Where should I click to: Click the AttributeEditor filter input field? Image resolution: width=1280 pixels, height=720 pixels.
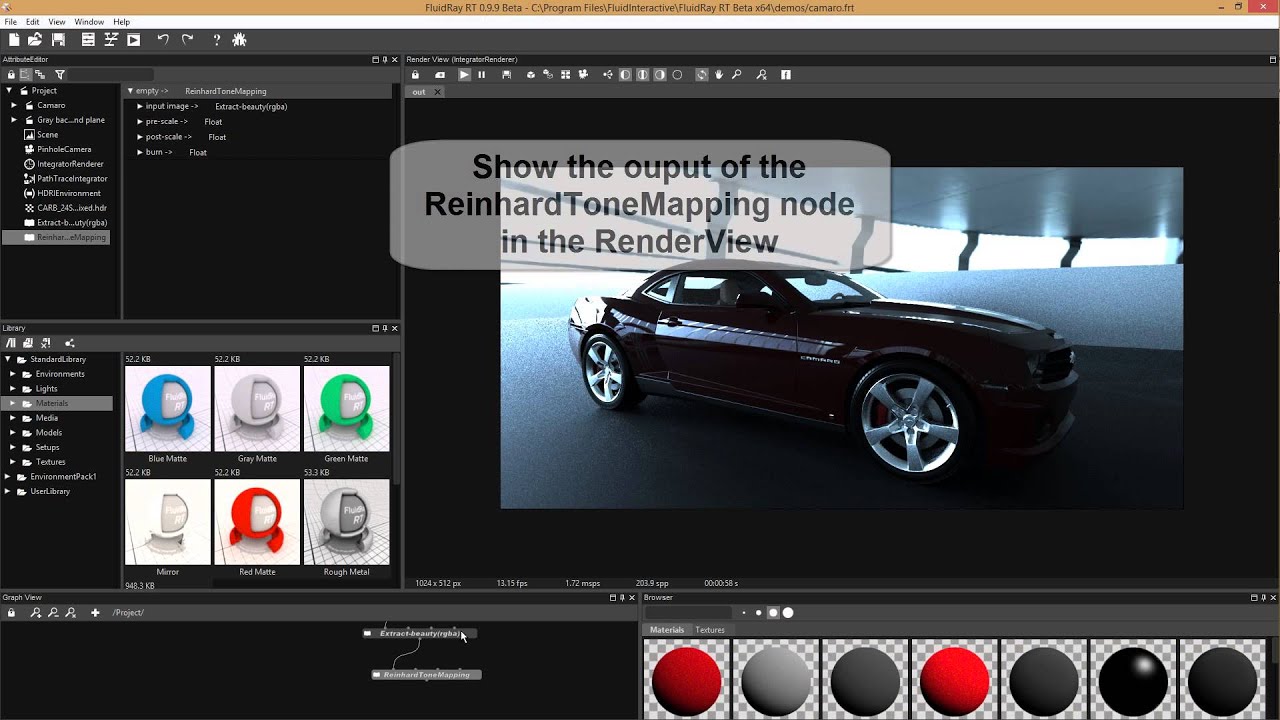pyautogui.click(x=111, y=74)
